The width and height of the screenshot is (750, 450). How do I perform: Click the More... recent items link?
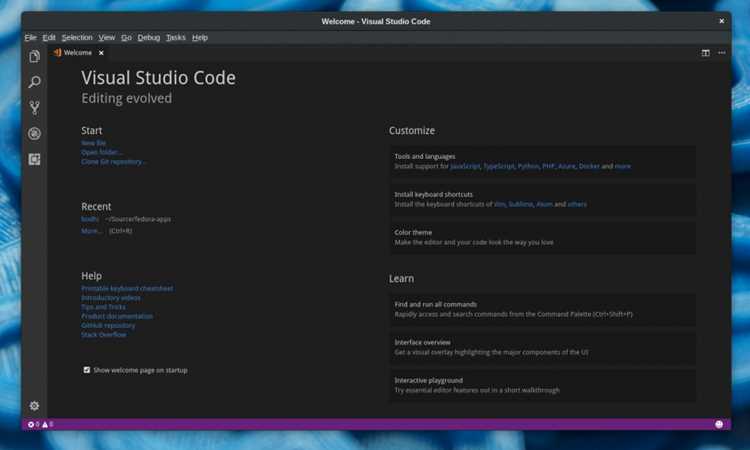click(x=91, y=231)
